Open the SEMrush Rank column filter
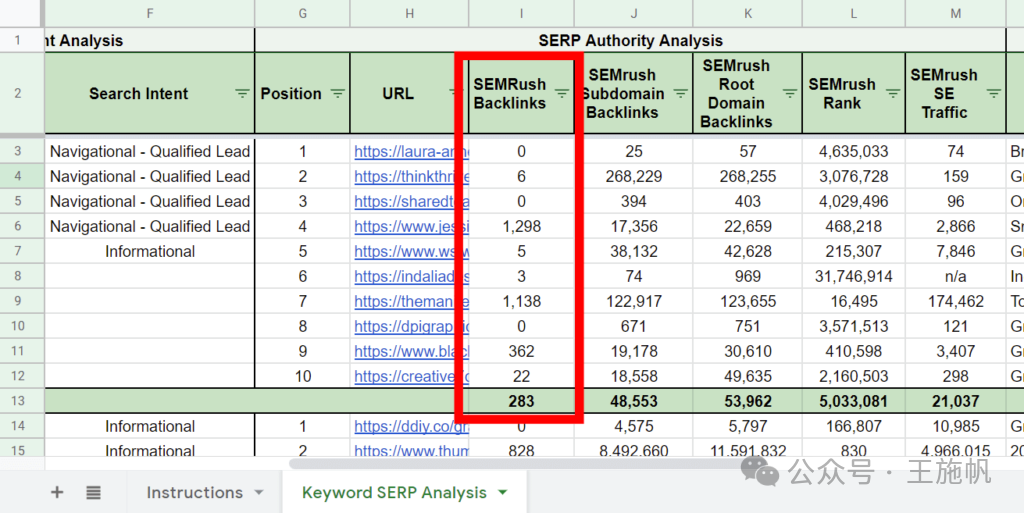1024x513 pixels. [x=893, y=93]
